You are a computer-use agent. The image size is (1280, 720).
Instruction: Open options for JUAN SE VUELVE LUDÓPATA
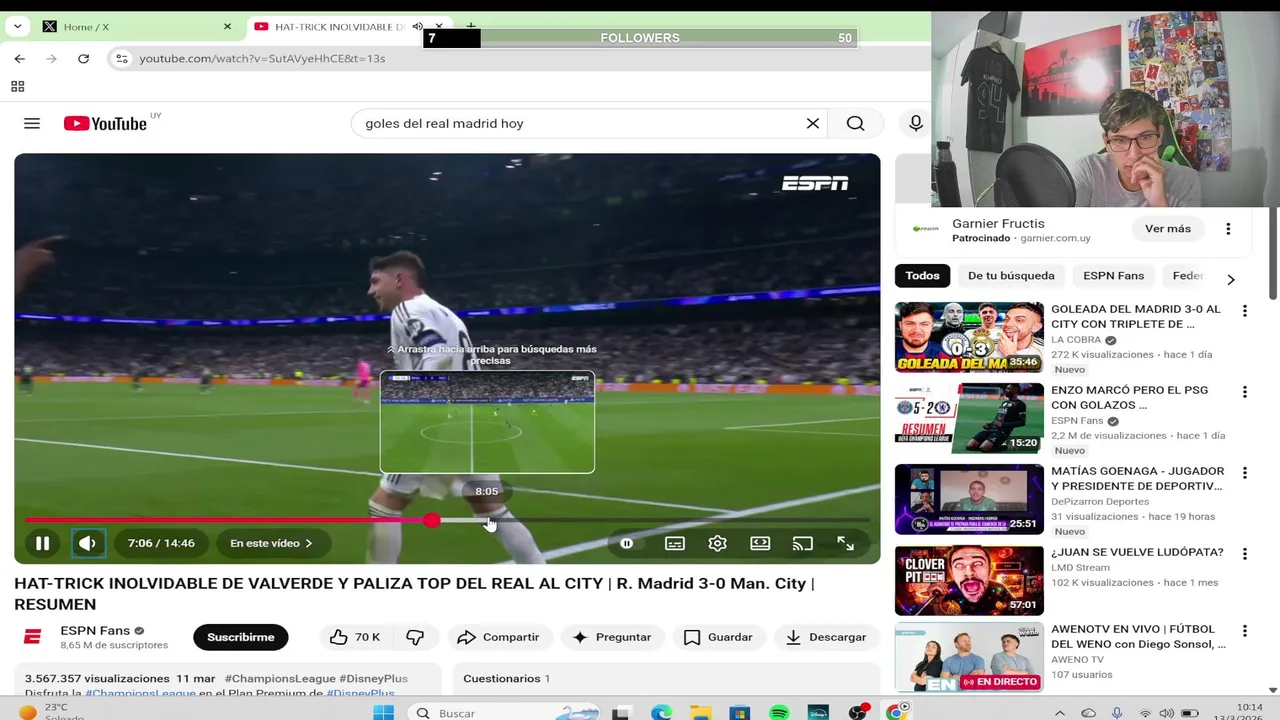pos(1245,554)
